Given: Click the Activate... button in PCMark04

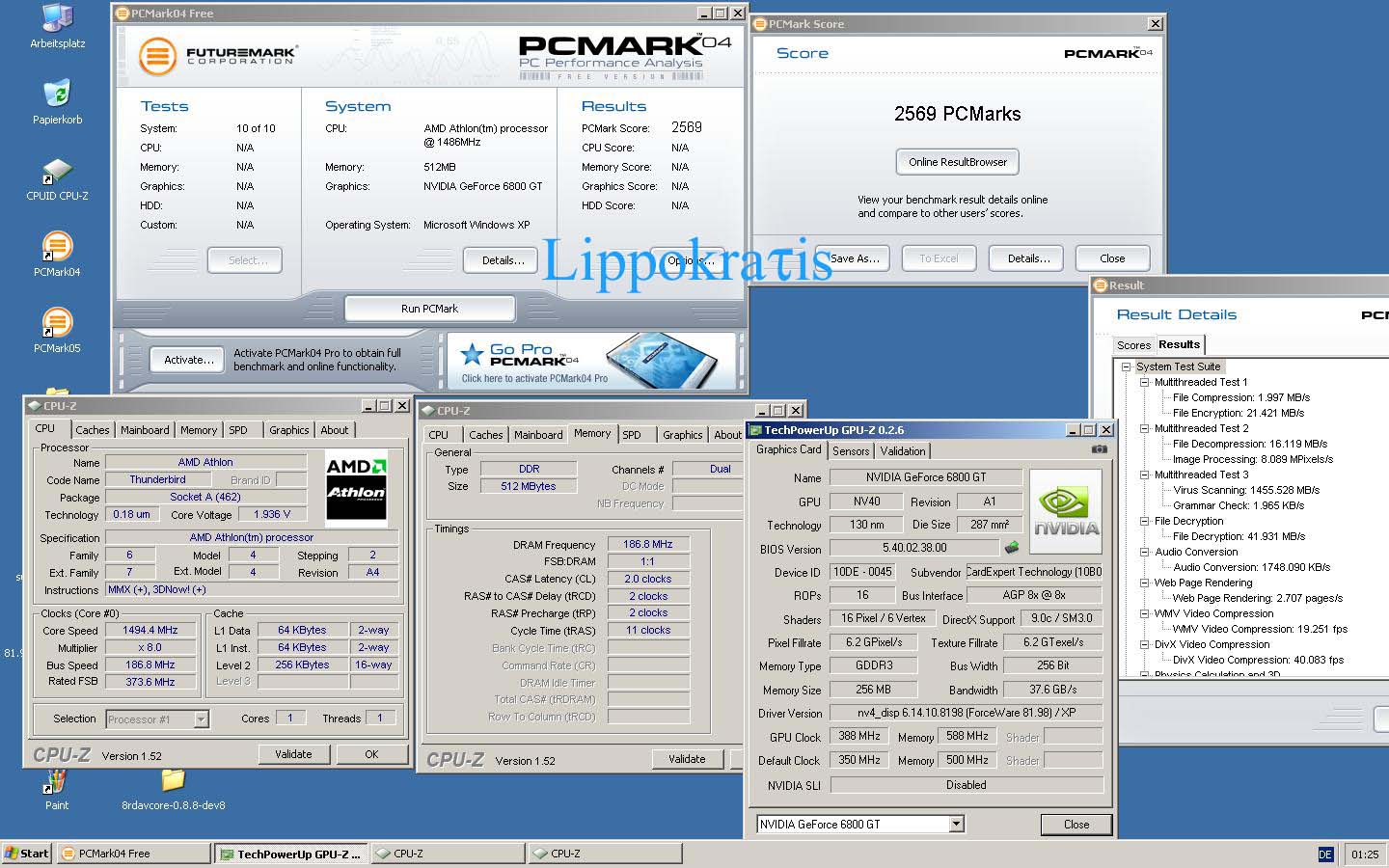Looking at the screenshot, I should pos(189,360).
